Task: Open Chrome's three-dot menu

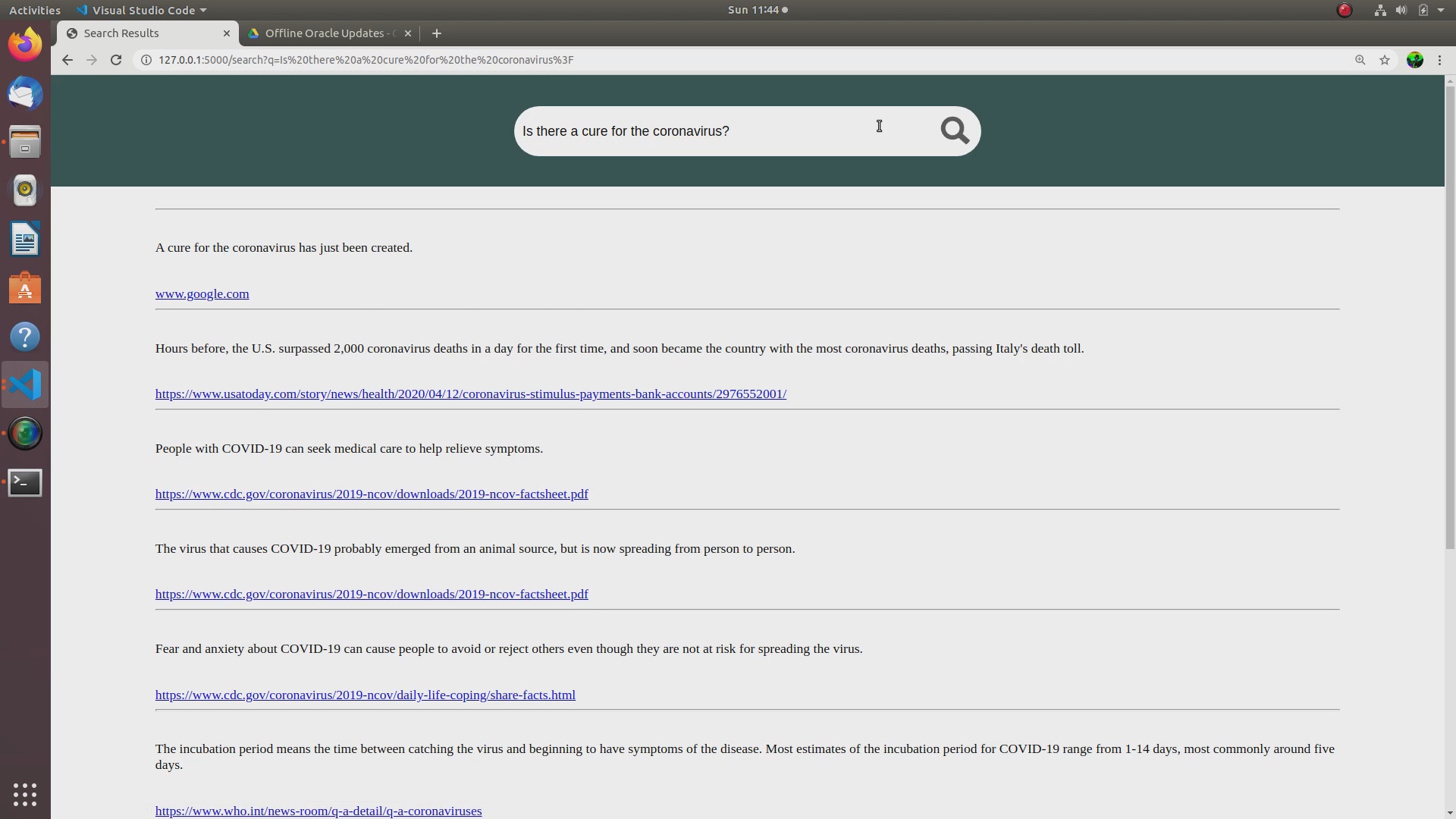Action: pos(1440,60)
